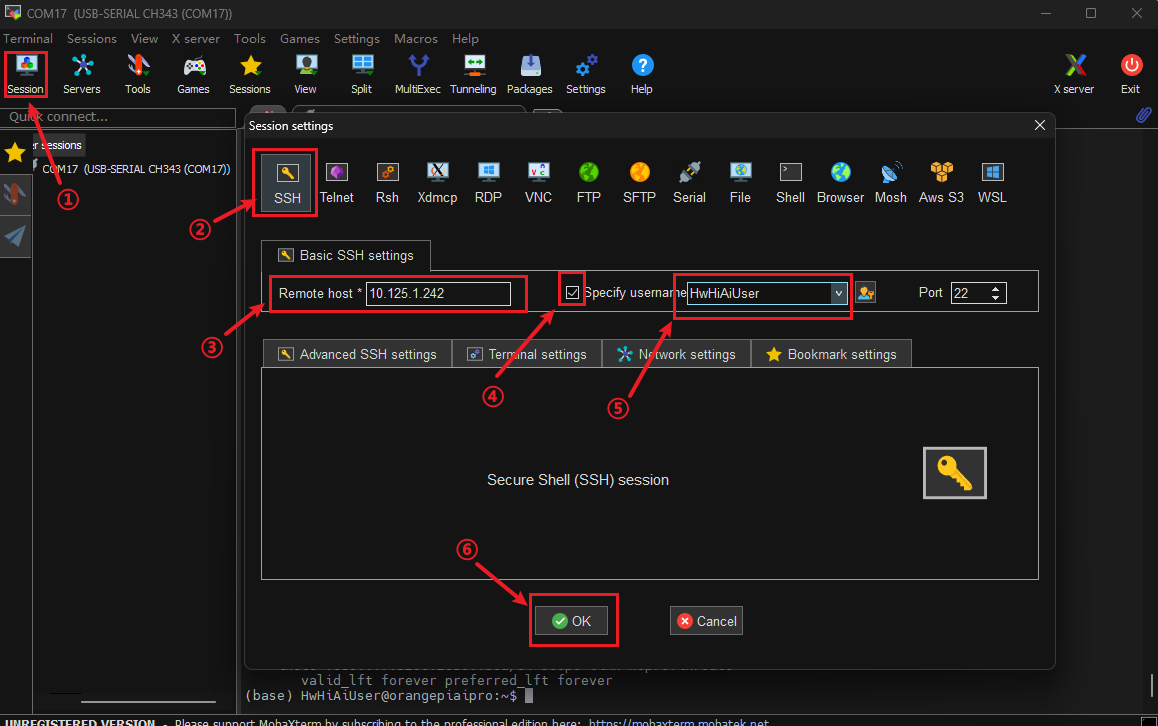Switch to Terminal settings tab
Viewport: 1158px width, 726px height.
(x=527, y=355)
